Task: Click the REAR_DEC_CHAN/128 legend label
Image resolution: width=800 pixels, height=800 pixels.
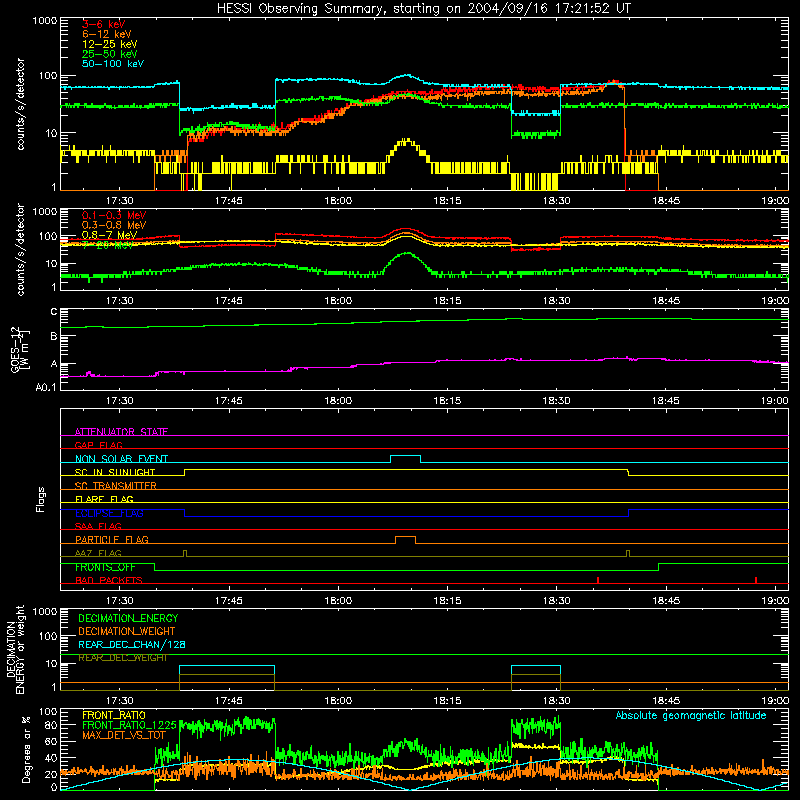Action: [132, 644]
